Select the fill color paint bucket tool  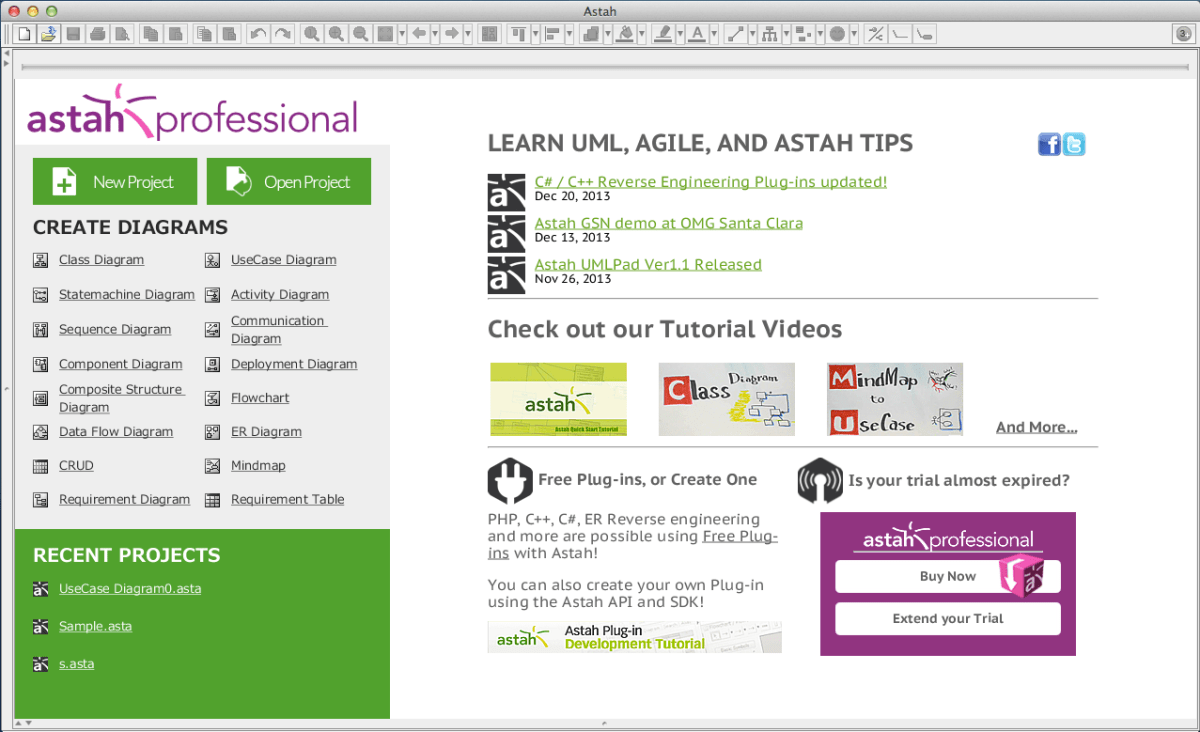pyautogui.click(x=624, y=33)
